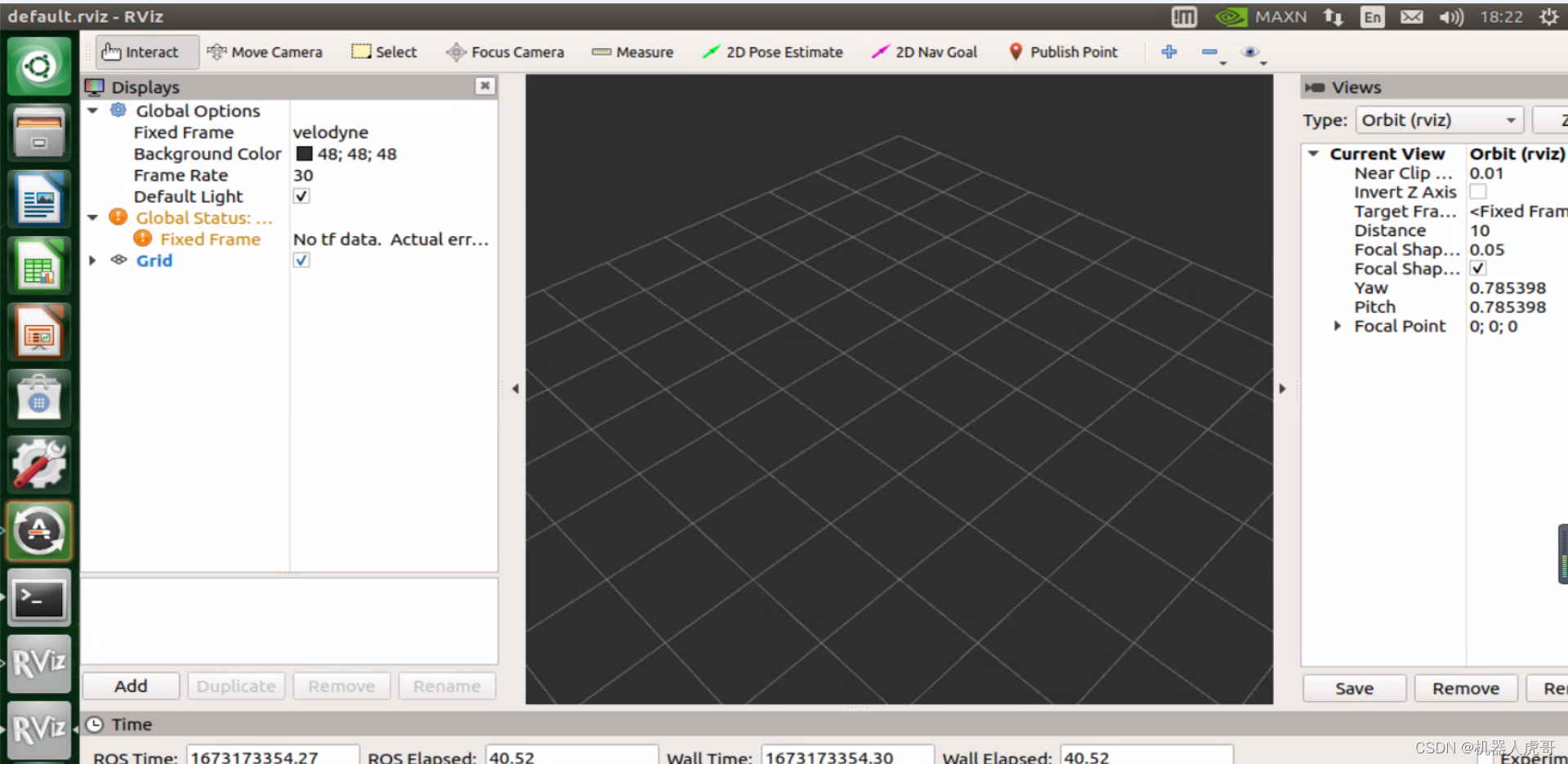The width and height of the screenshot is (1568, 764).
Task: Activate the Move Camera tool
Action: coord(265,52)
